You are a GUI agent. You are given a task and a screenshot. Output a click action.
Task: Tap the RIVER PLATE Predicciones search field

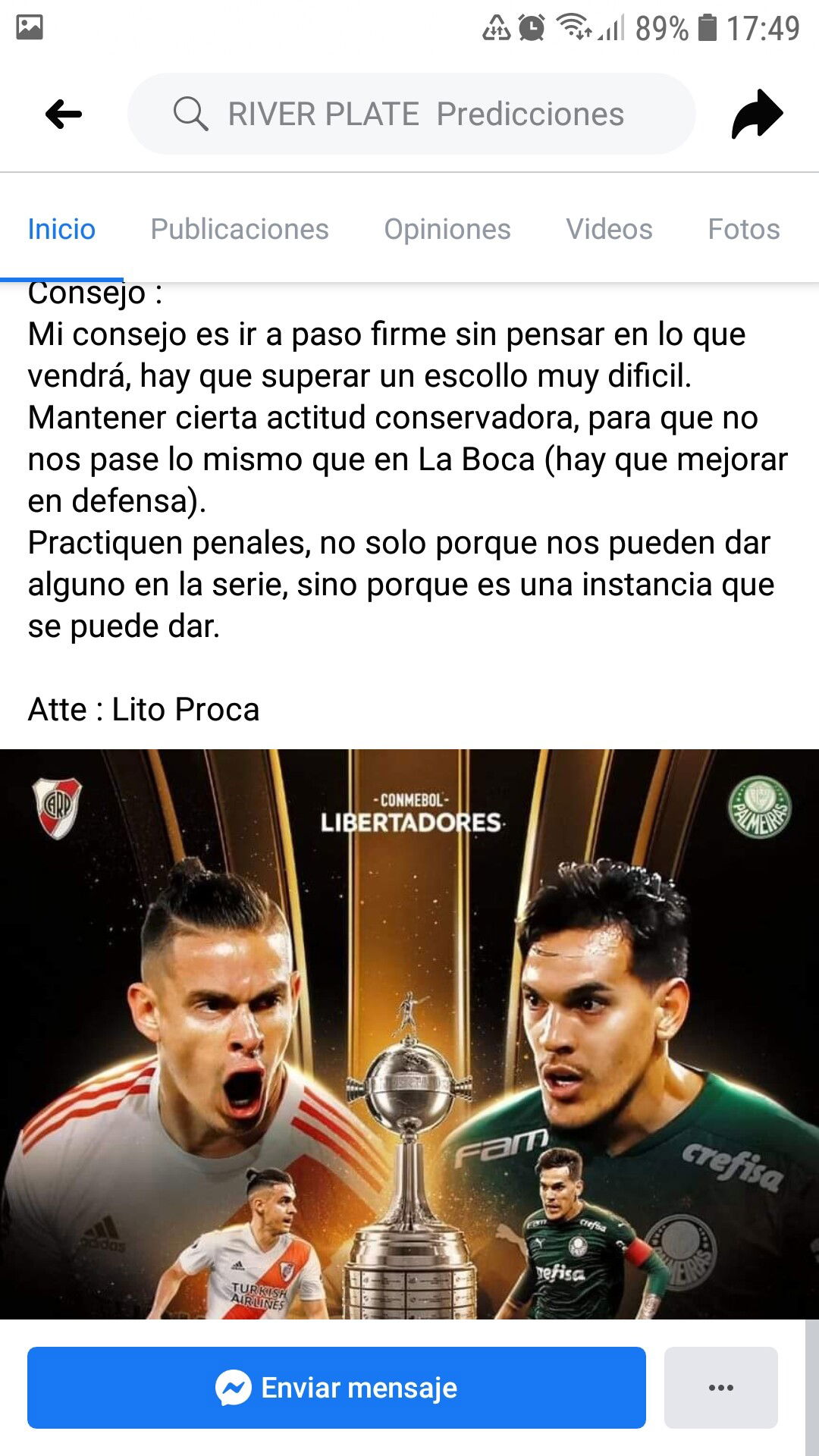click(x=412, y=114)
